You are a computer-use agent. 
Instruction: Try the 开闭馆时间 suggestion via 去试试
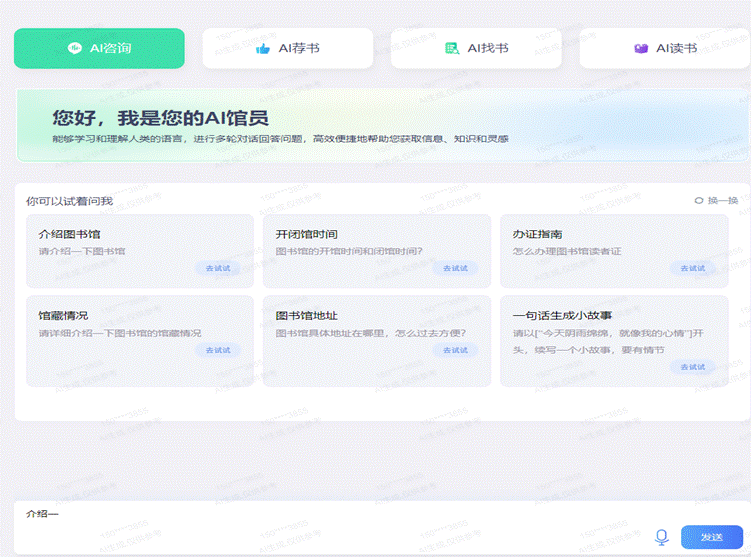(x=455, y=268)
